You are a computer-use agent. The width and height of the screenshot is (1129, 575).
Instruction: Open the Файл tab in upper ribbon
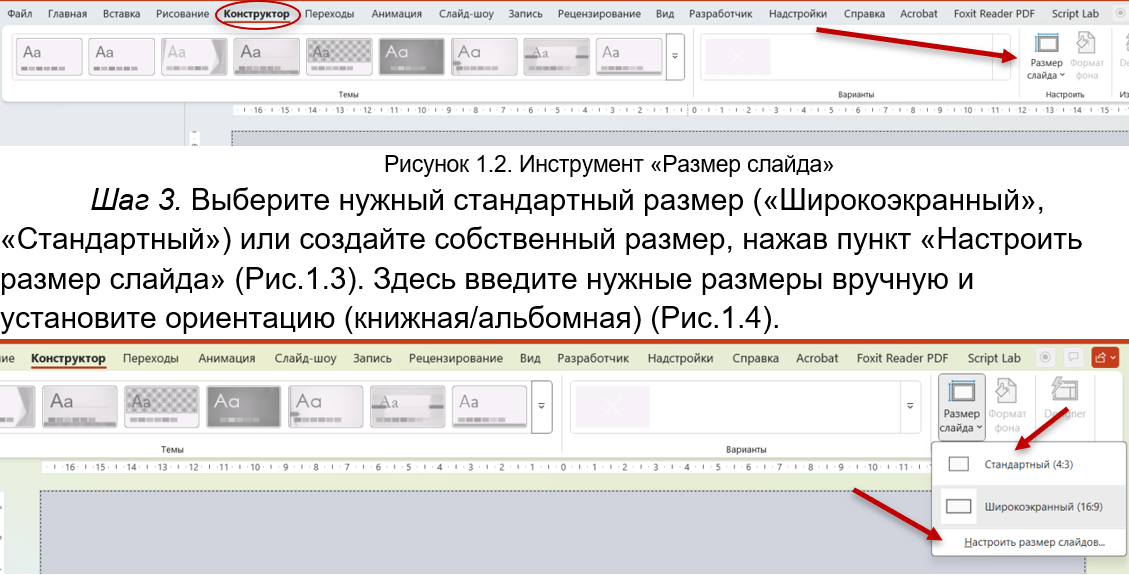coord(19,14)
